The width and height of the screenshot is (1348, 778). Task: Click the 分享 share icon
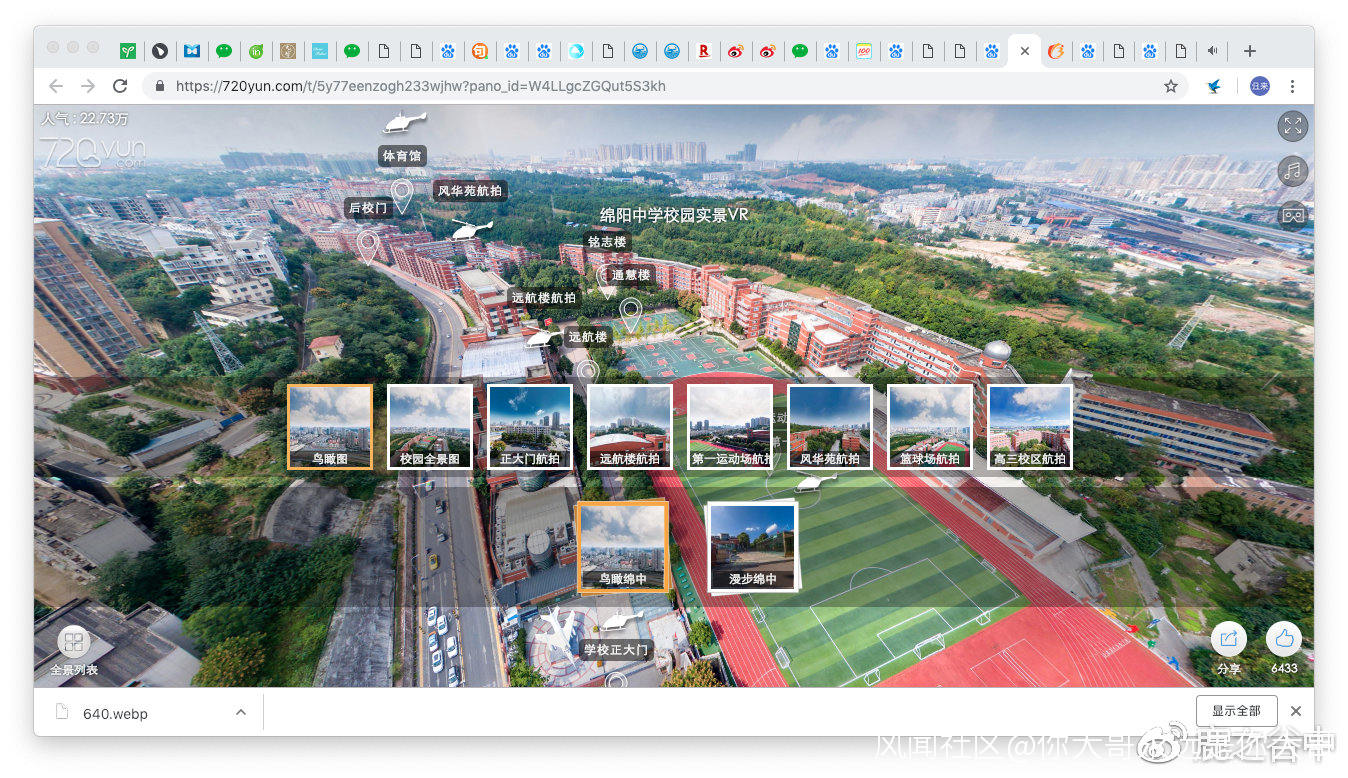coord(1228,639)
